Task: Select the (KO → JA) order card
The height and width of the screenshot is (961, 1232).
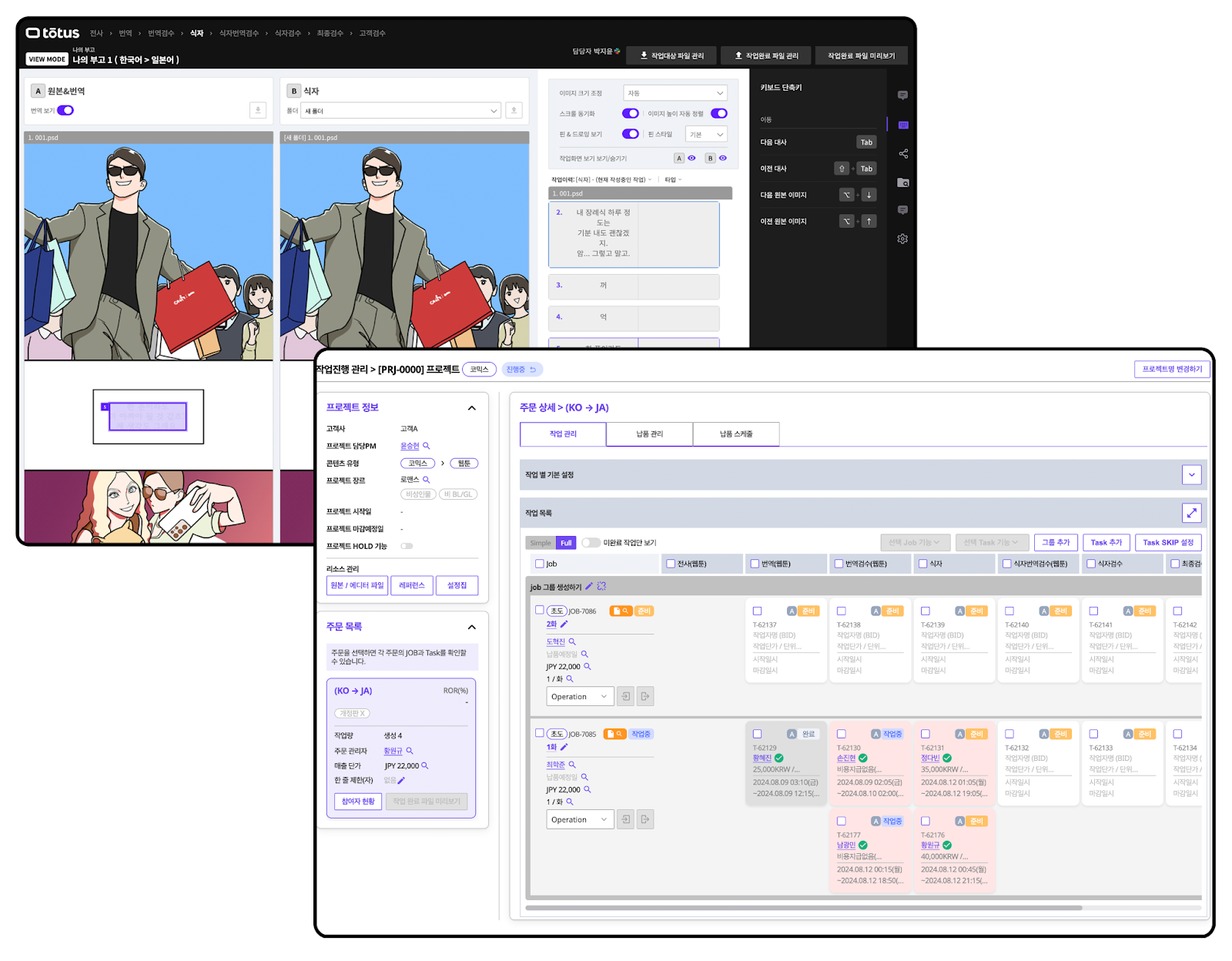Action: point(401,748)
